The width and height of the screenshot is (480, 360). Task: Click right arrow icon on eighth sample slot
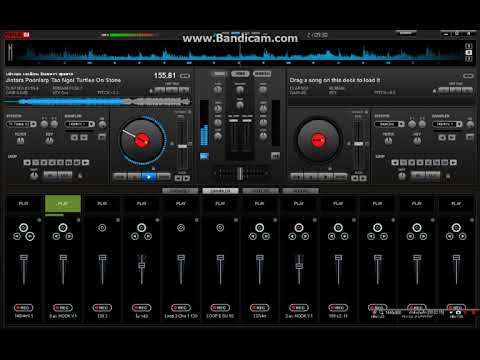(x=305, y=236)
